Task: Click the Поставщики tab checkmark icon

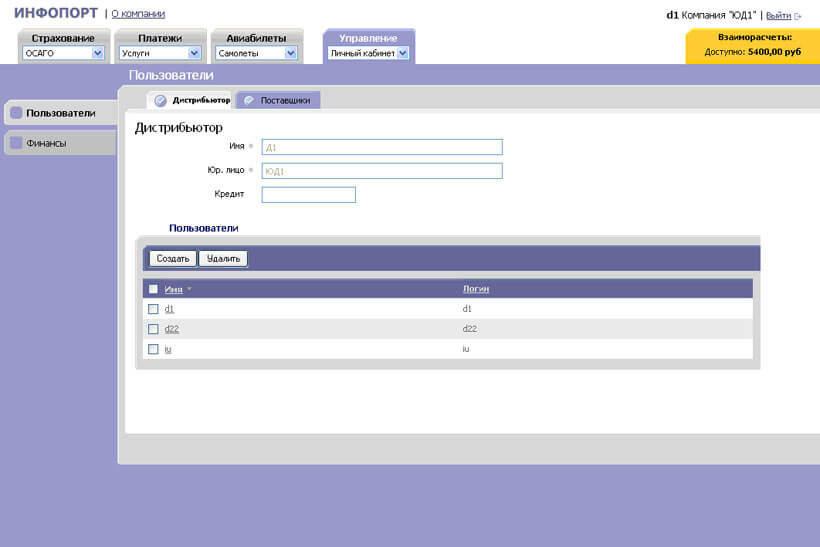Action: coord(248,100)
